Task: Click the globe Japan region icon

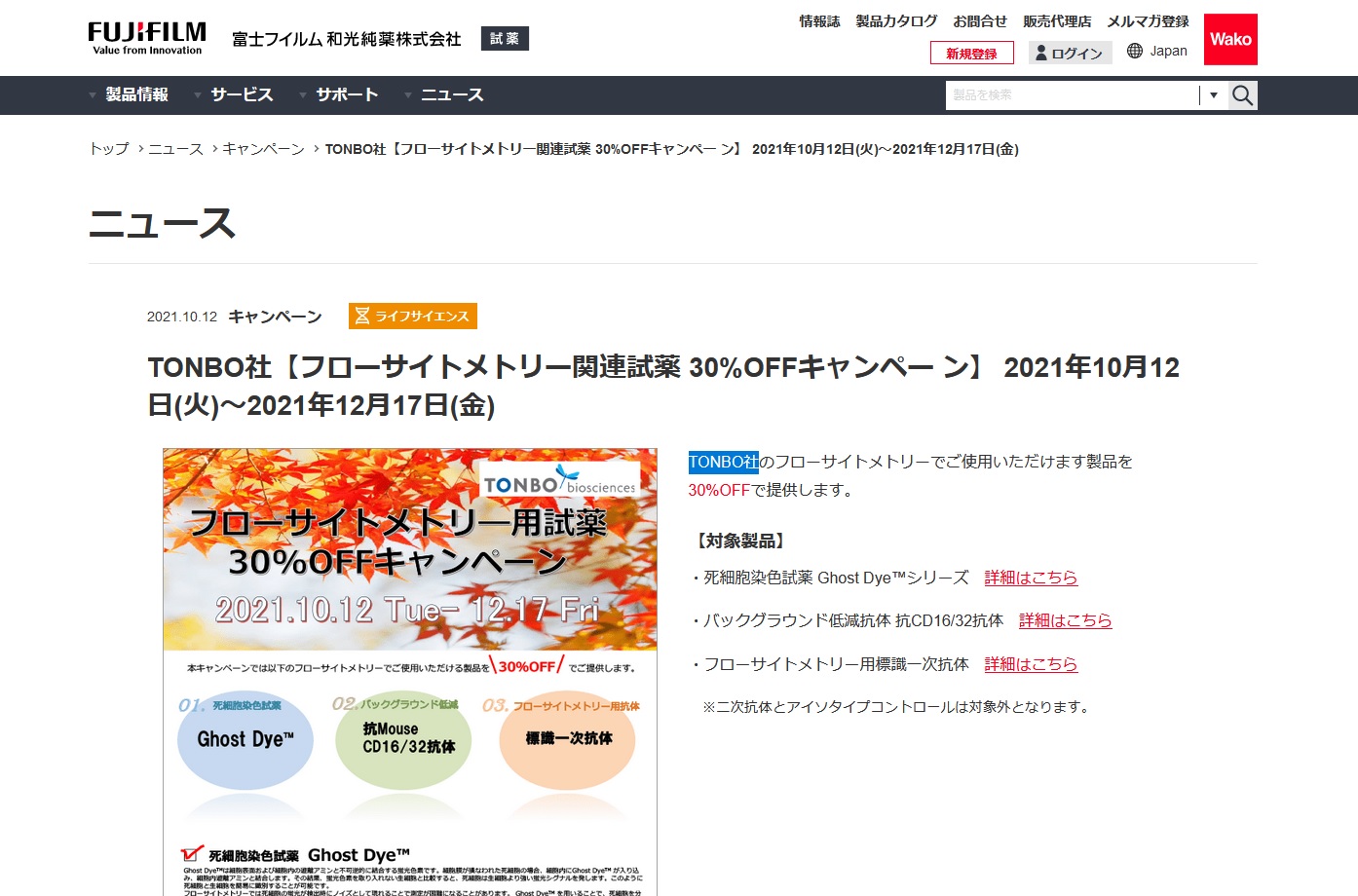Action: (1135, 51)
